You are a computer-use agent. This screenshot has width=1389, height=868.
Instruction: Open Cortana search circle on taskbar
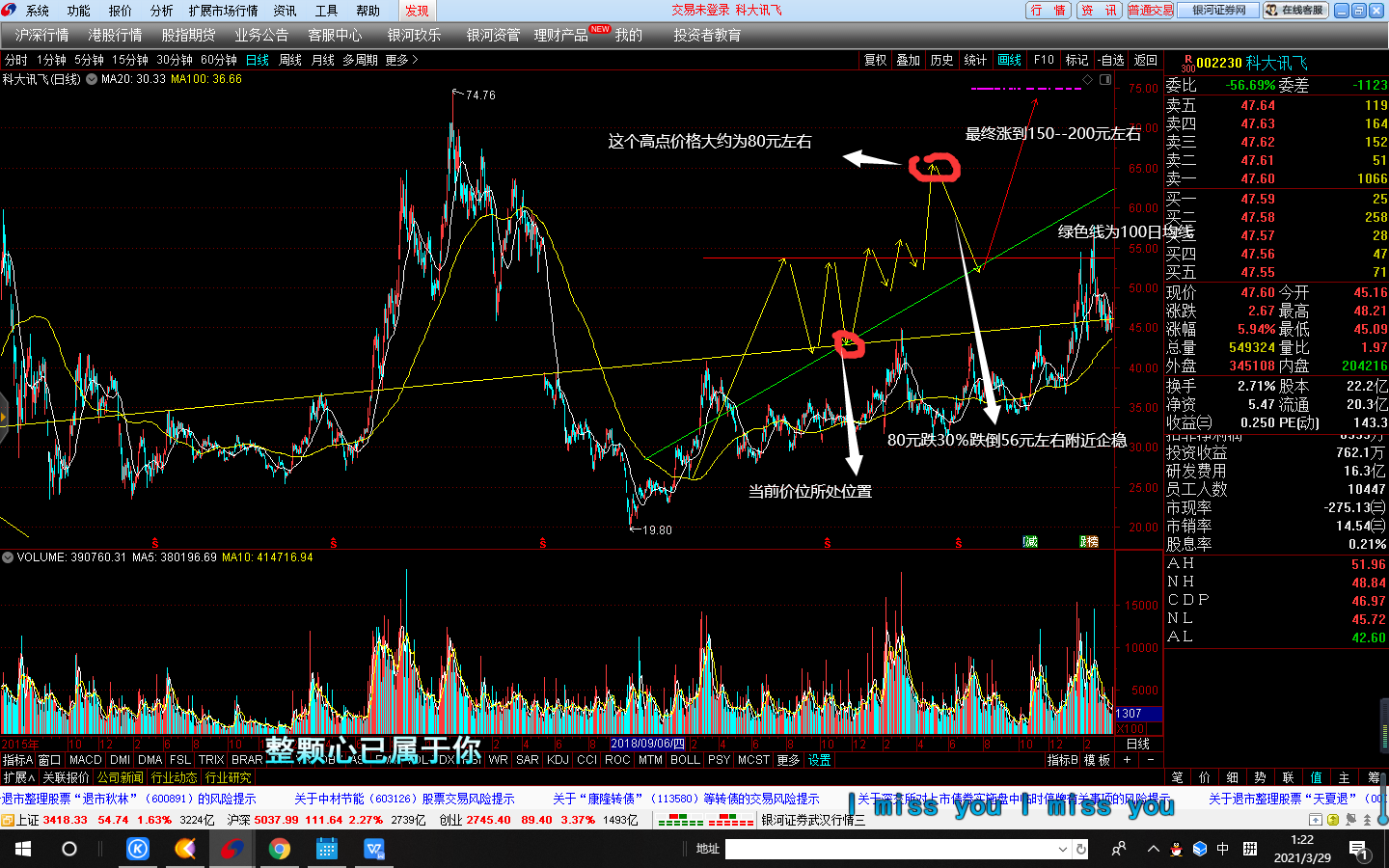(69, 849)
